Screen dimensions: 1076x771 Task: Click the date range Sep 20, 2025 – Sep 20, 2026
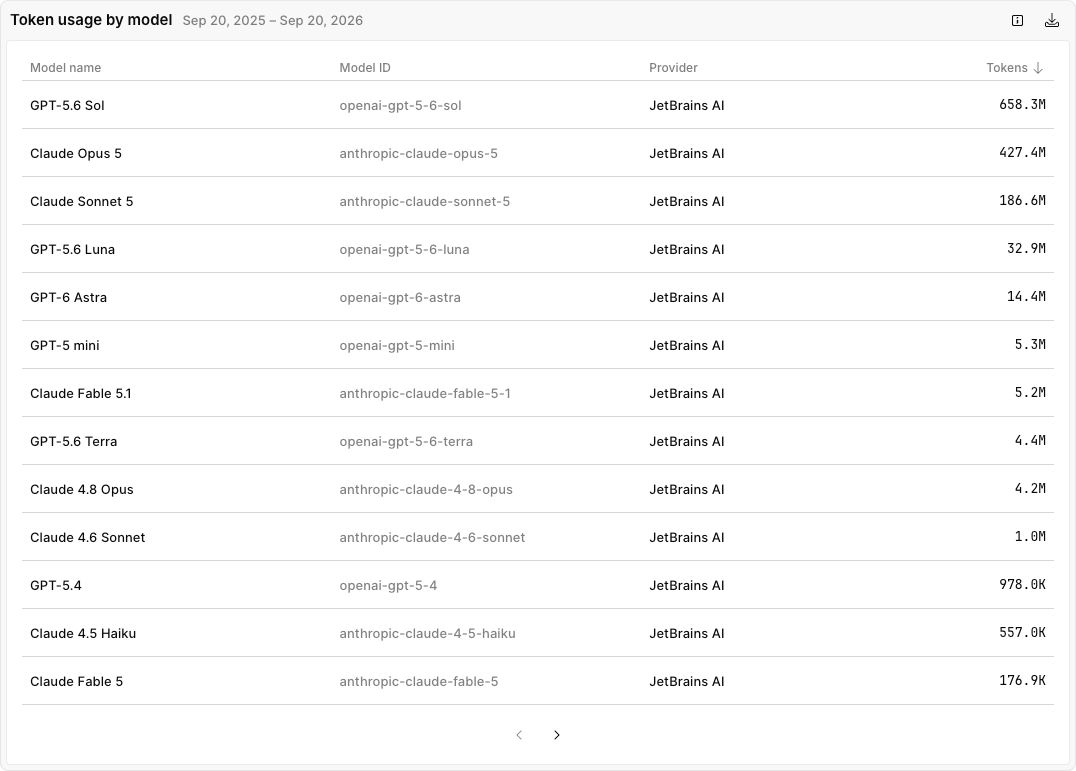pyautogui.click(x=272, y=21)
